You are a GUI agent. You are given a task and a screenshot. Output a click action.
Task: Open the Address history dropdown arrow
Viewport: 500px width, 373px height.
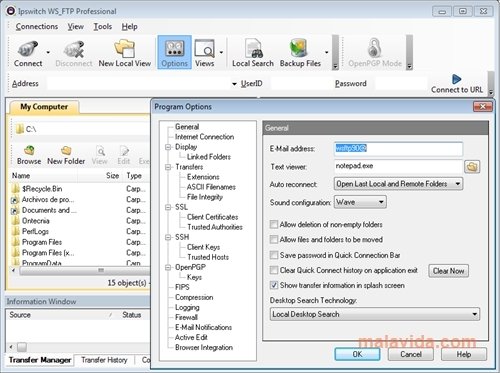click(x=234, y=84)
